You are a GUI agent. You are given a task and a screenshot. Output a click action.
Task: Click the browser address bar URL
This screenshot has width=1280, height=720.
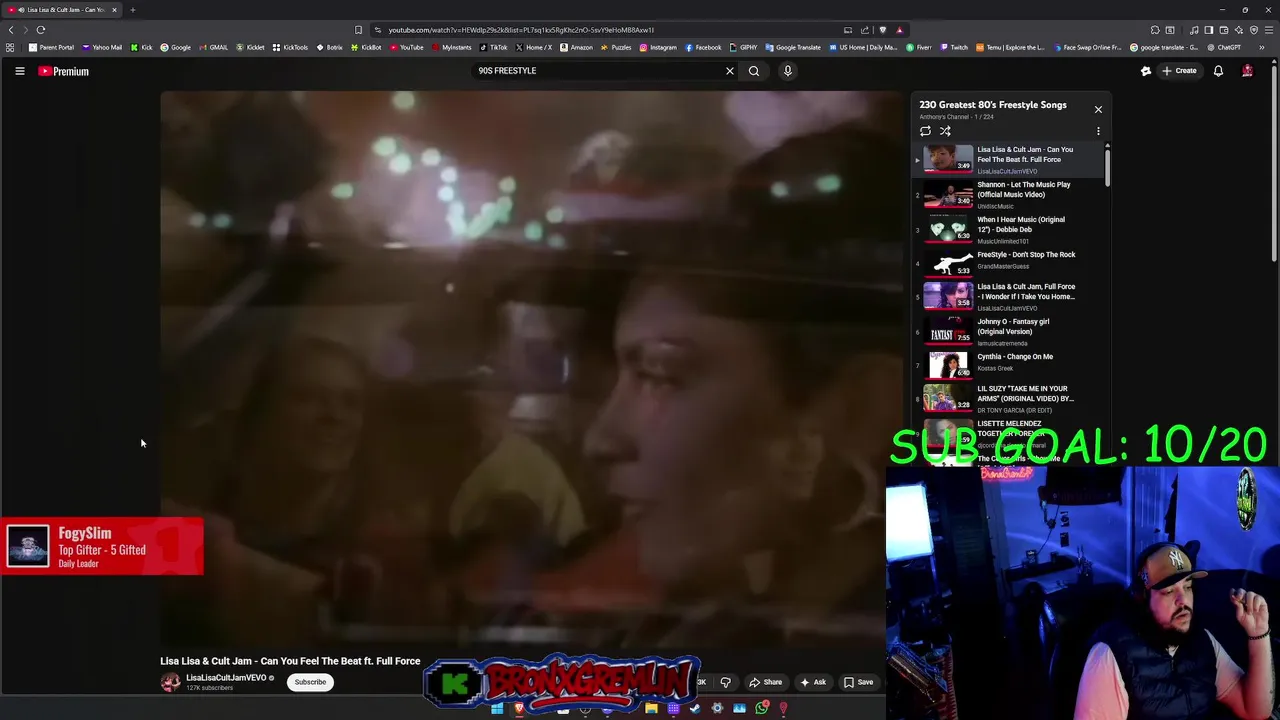(x=521, y=30)
